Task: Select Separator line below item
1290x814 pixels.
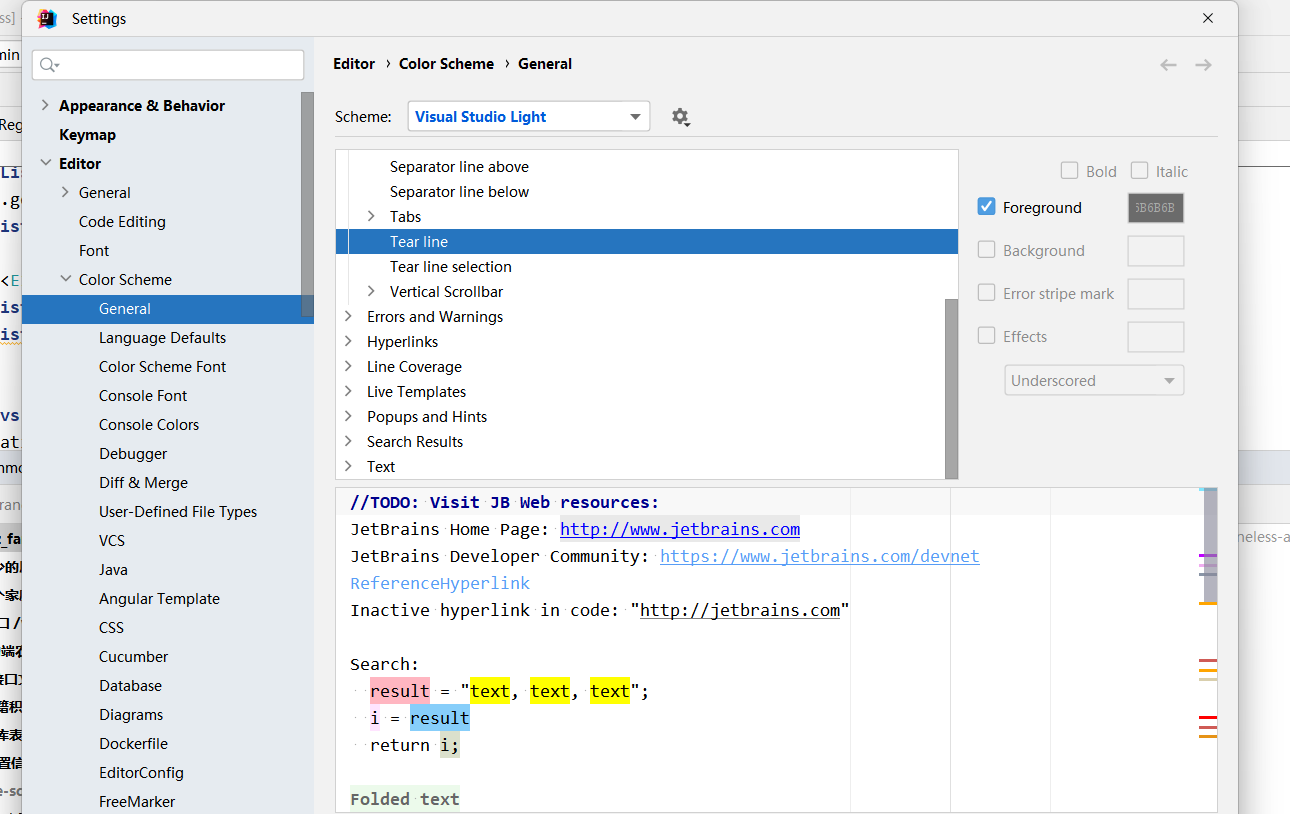Action: [459, 191]
